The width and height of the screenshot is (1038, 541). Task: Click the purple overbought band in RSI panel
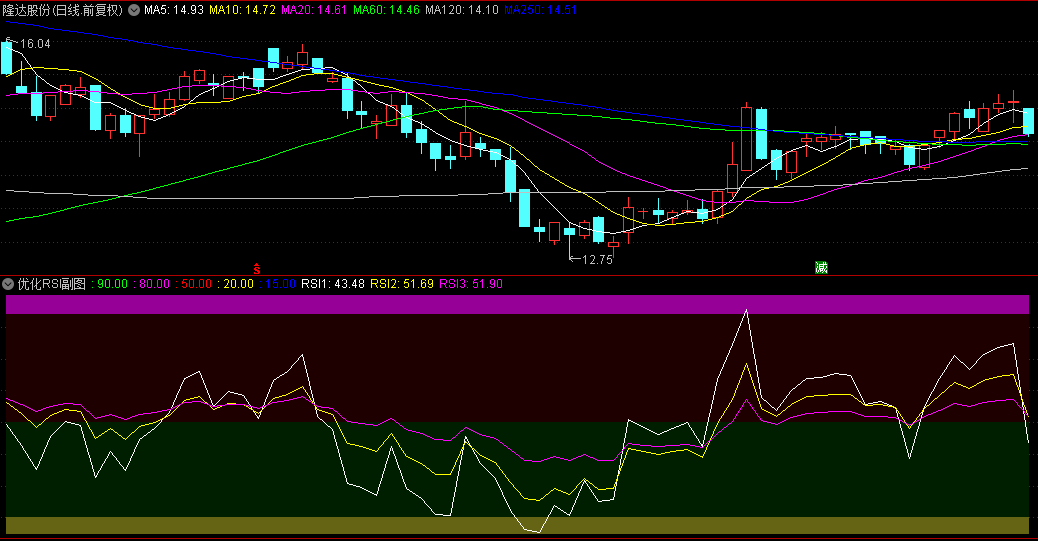pyautogui.click(x=518, y=305)
